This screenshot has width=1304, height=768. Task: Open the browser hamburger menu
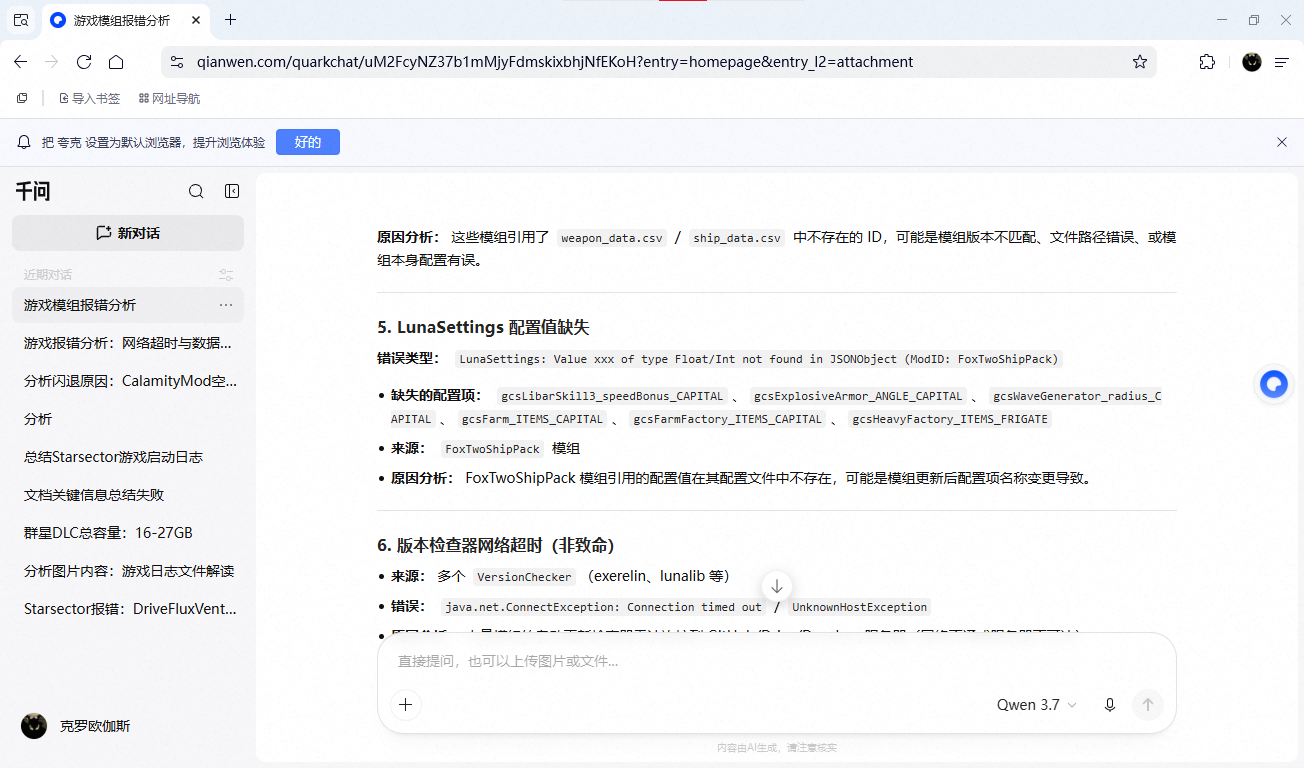[x=1281, y=62]
